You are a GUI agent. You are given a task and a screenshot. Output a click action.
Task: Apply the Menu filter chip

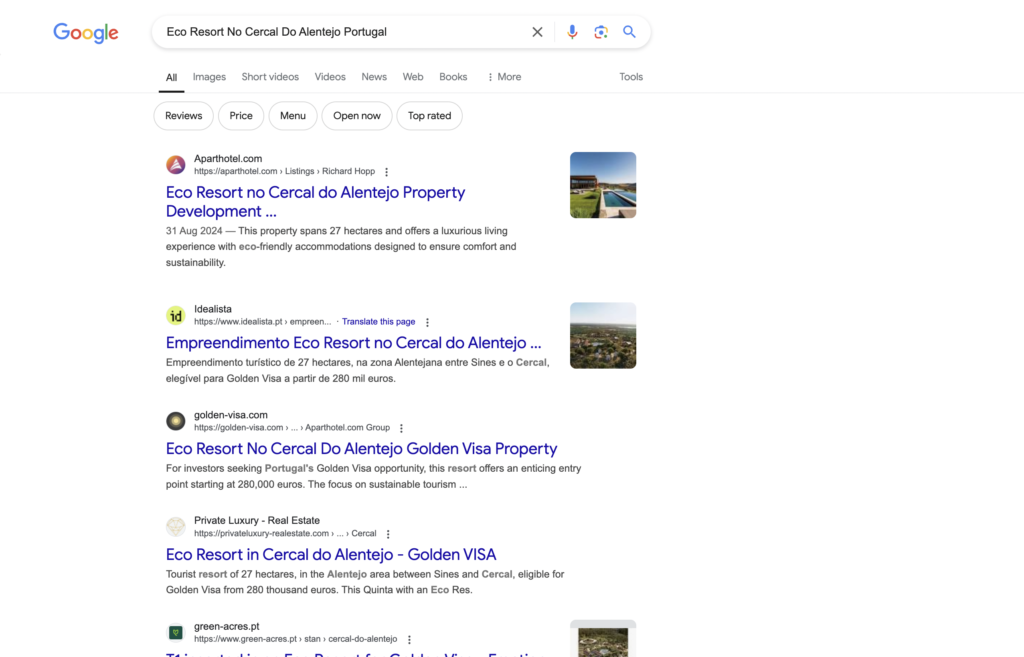[x=293, y=116]
